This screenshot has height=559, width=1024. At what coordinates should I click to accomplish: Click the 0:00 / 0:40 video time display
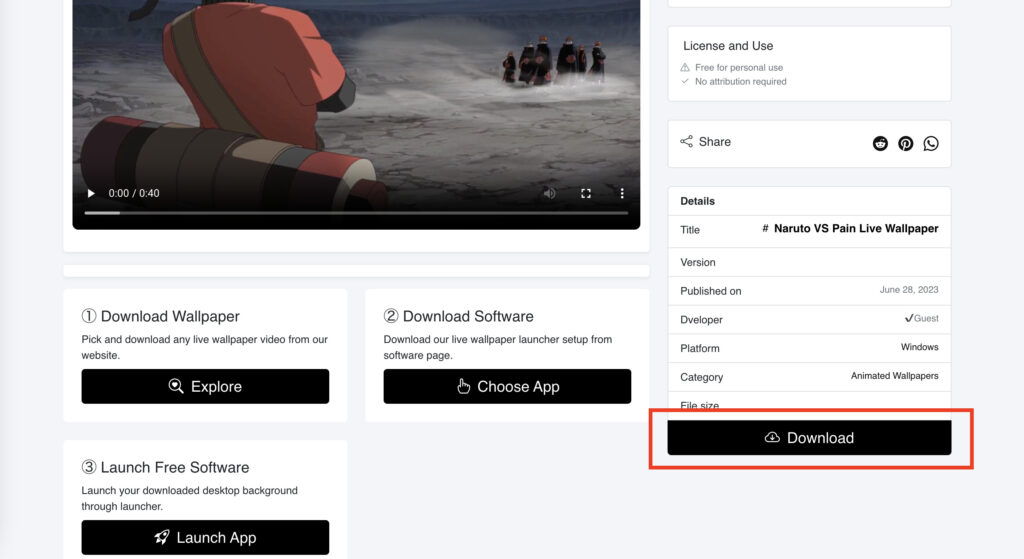134,193
